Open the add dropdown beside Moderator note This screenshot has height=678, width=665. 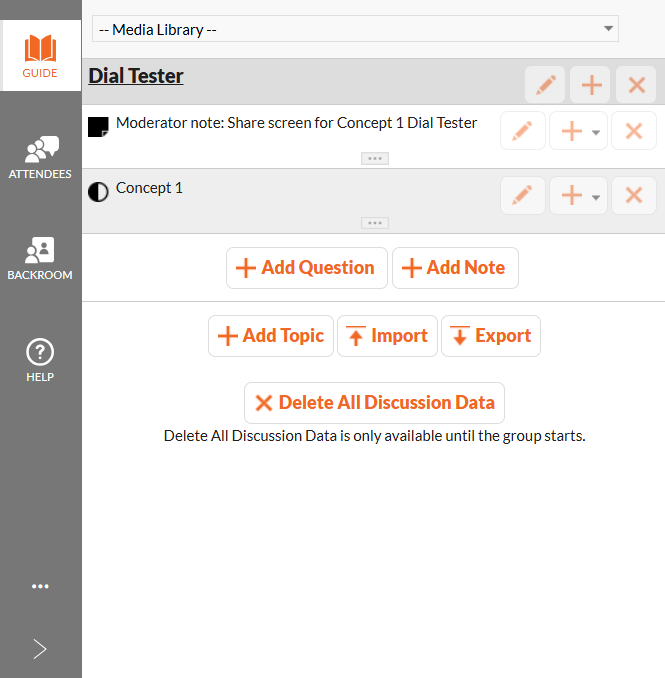tap(579, 131)
